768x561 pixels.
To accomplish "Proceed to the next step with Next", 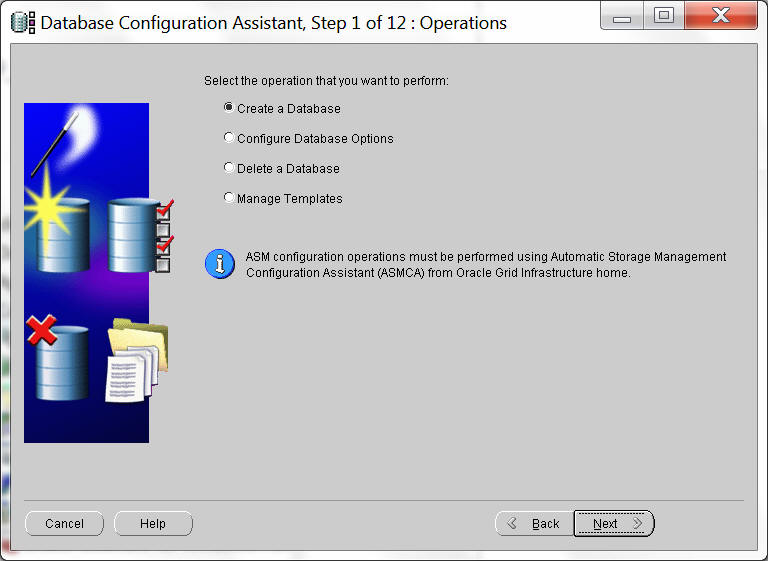I will click(613, 524).
